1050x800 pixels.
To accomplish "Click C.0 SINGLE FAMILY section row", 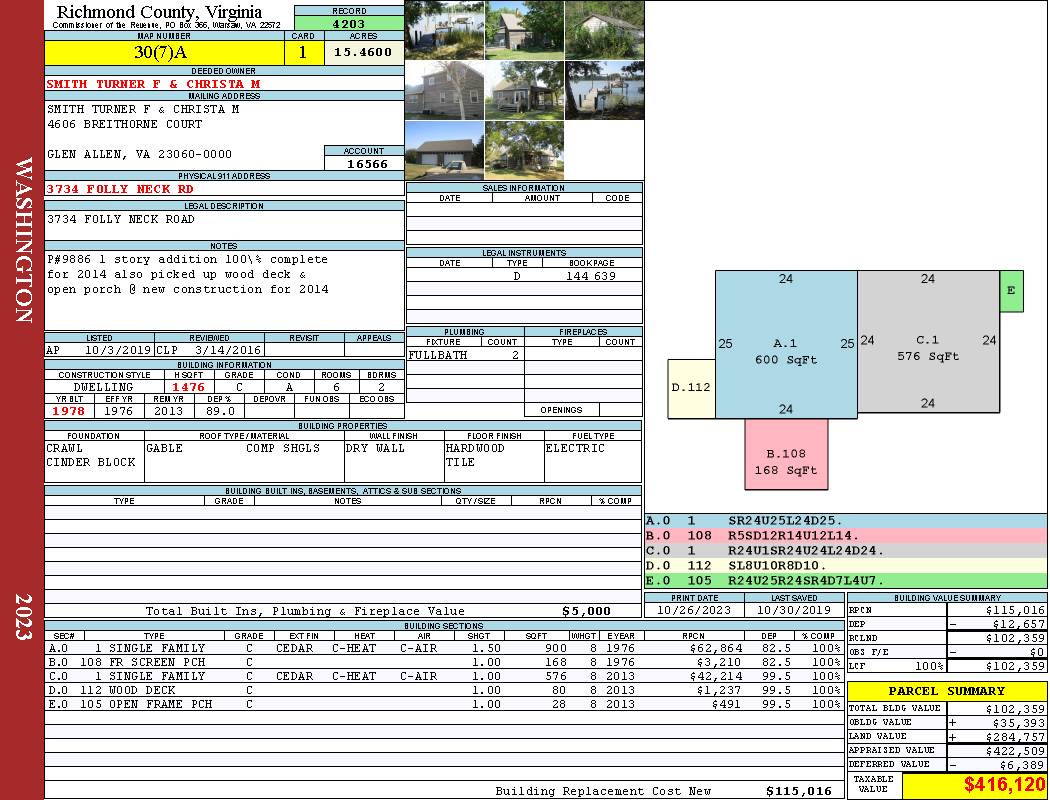I will click(x=443, y=676).
